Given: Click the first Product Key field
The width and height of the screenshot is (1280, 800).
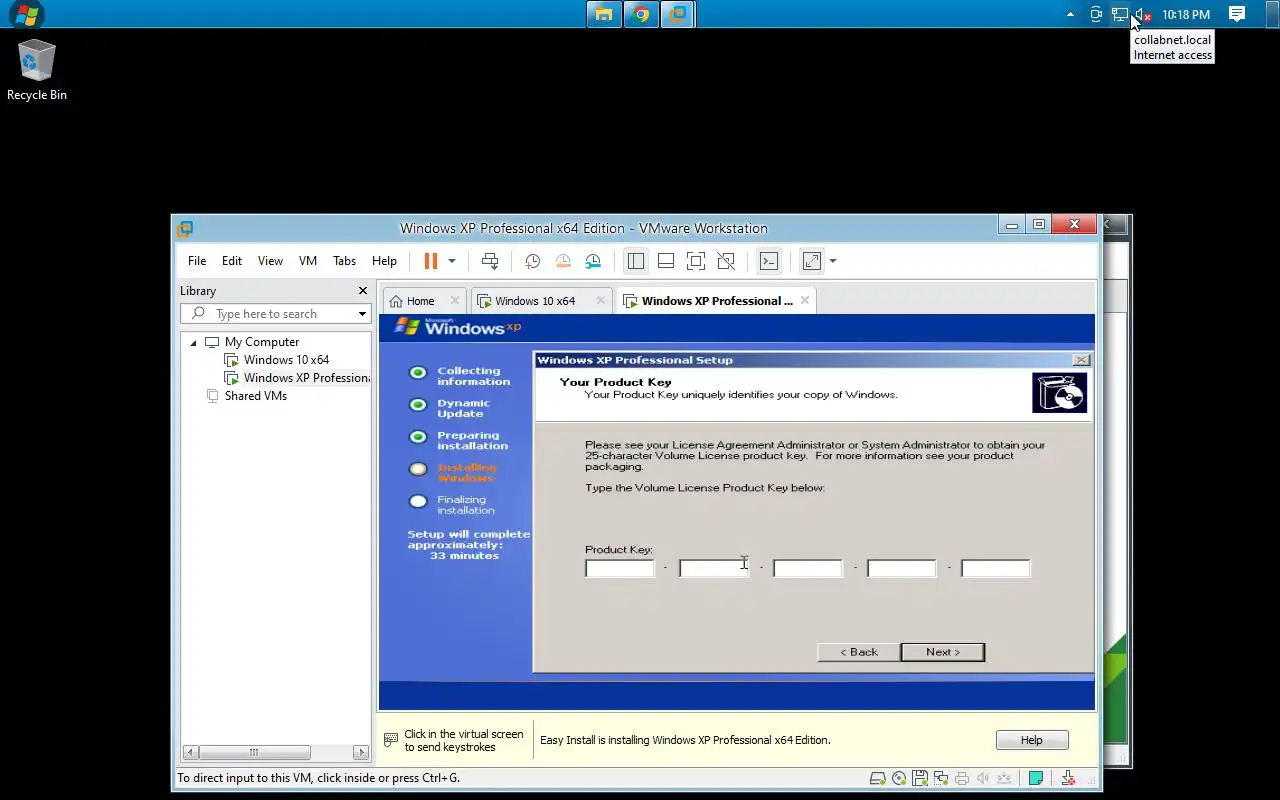Looking at the screenshot, I should 620,568.
